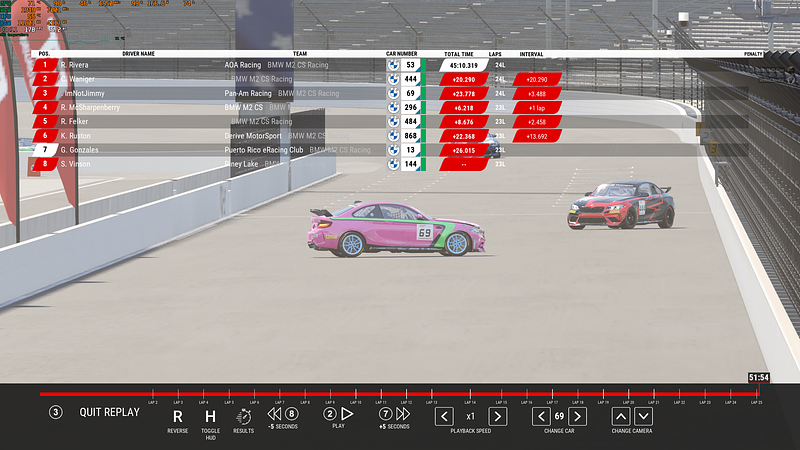Click the red and black BMW on track

point(621,205)
